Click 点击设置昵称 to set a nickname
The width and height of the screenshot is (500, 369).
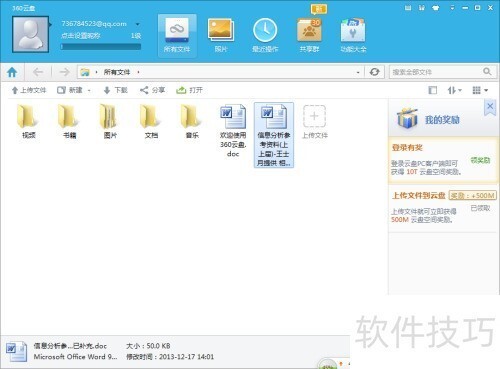(x=81, y=36)
